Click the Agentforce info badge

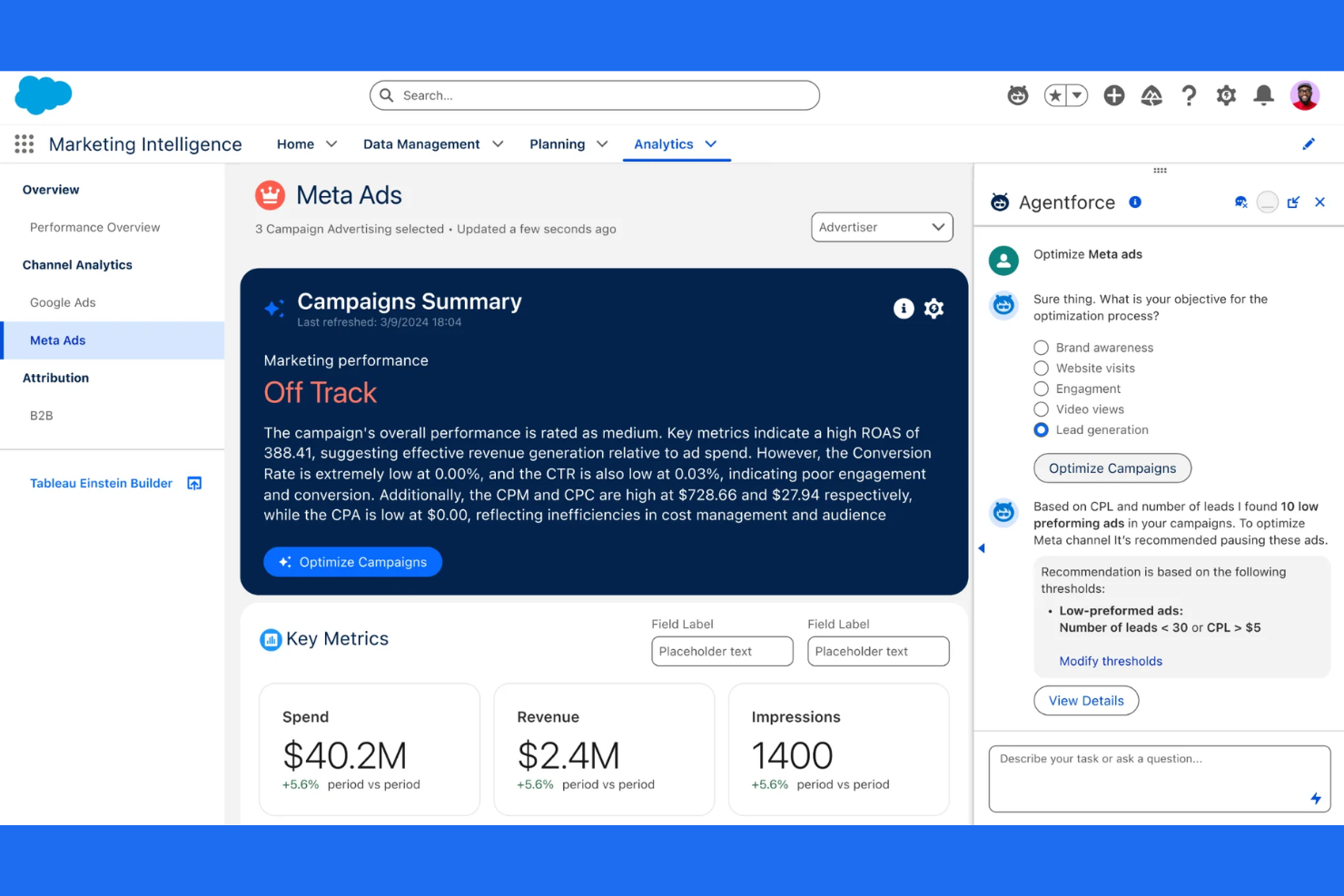point(1135,202)
